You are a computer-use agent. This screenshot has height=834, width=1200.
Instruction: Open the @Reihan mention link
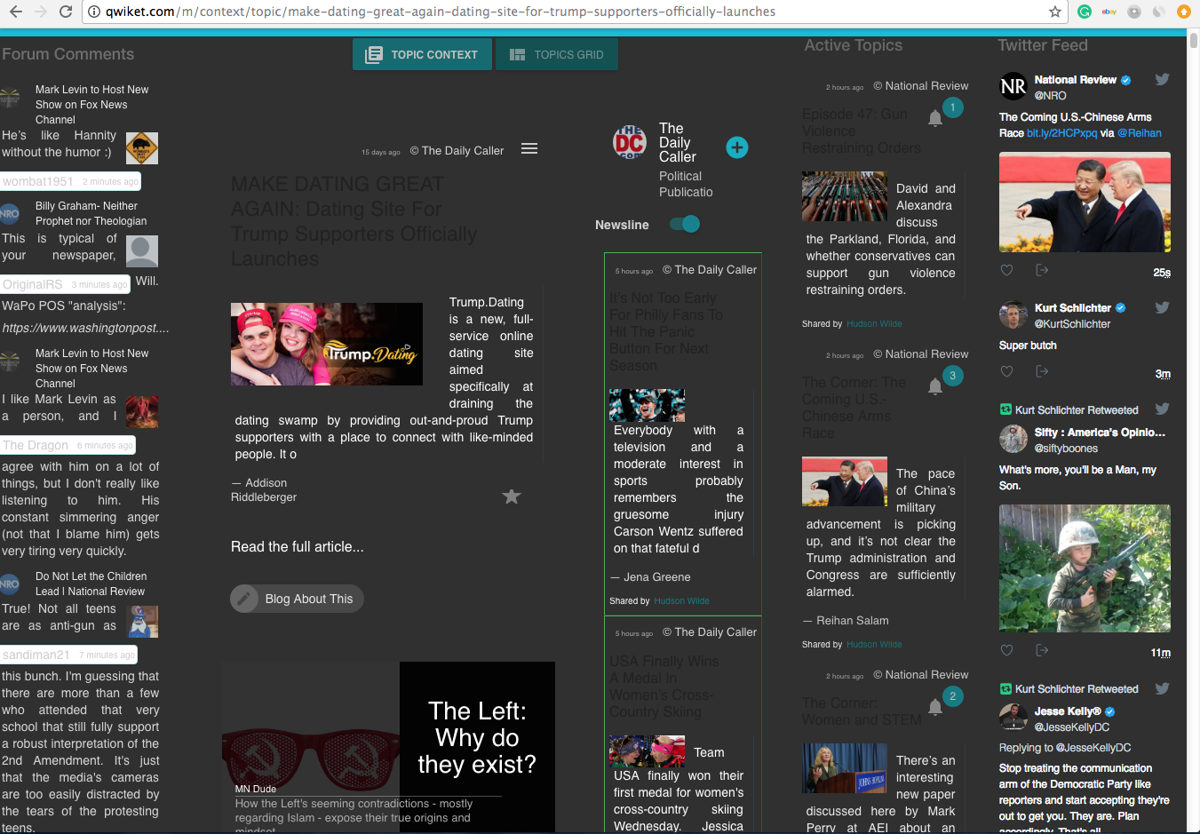pyautogui.click(x=1139, y=133)
